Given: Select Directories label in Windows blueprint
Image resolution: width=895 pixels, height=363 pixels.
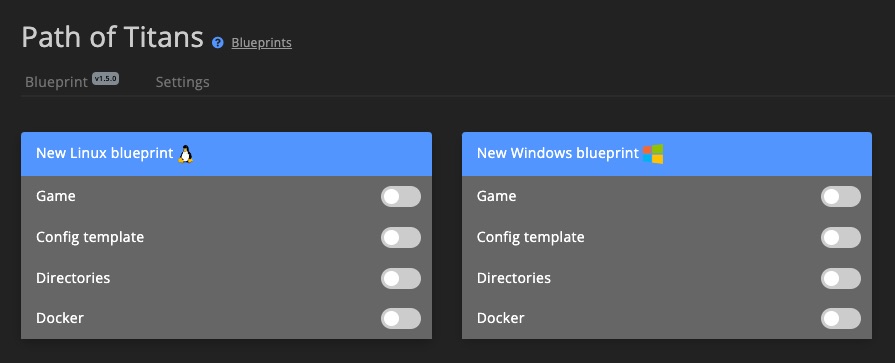Looking at the screenshot, I should (x=514, y=278).
